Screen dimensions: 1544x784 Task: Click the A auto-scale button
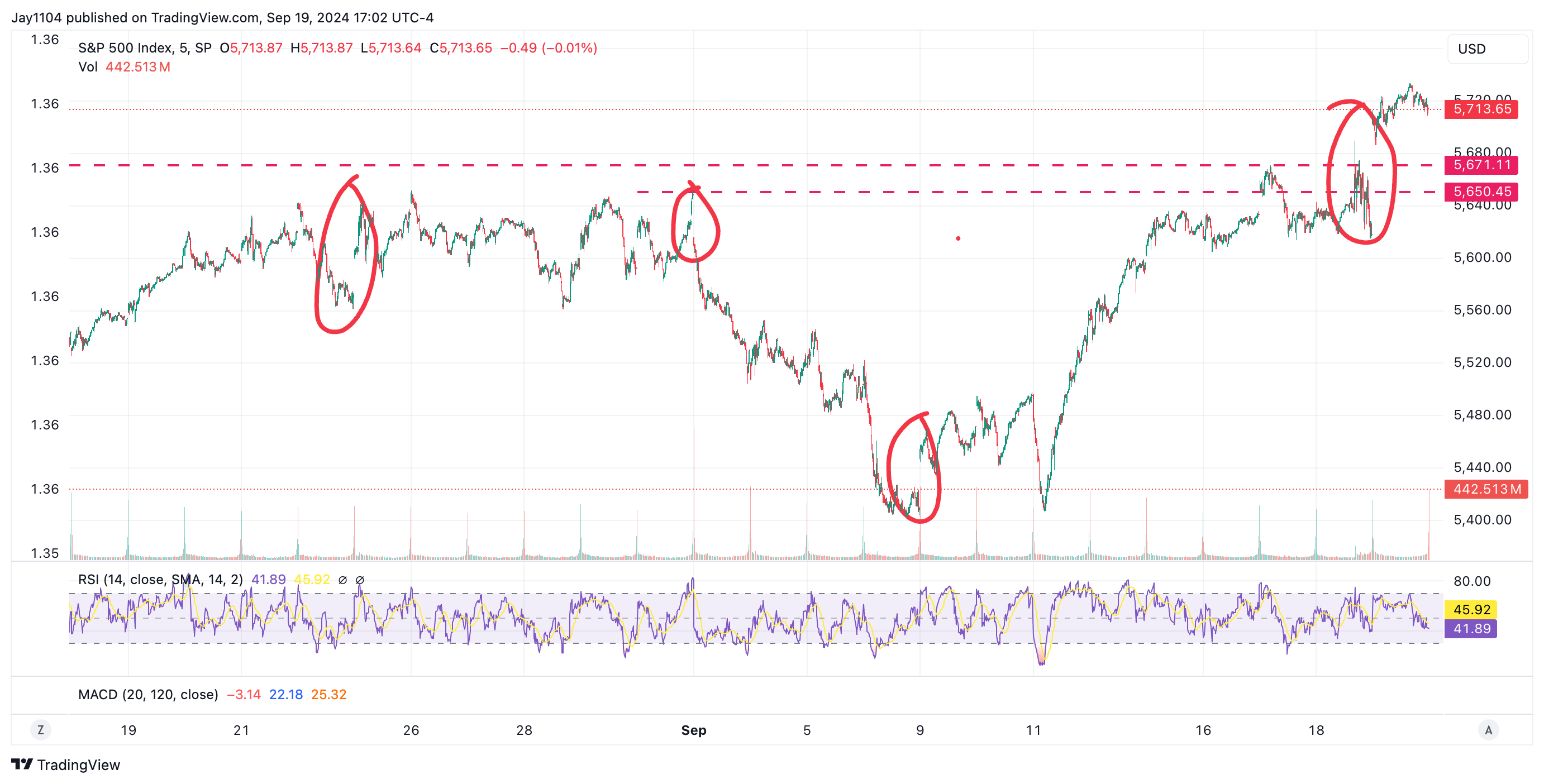point(1488,730)
